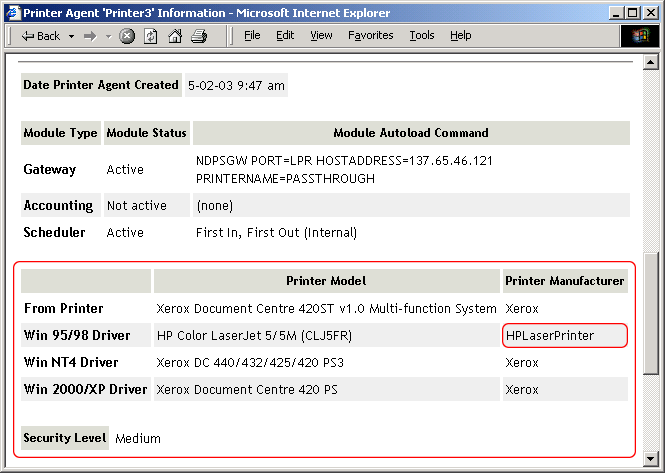Image resolution: width=665 pixels, height=473 pixels.
Task: Click the 'Printer Manufacturer' column header
Action: [565, 281]
